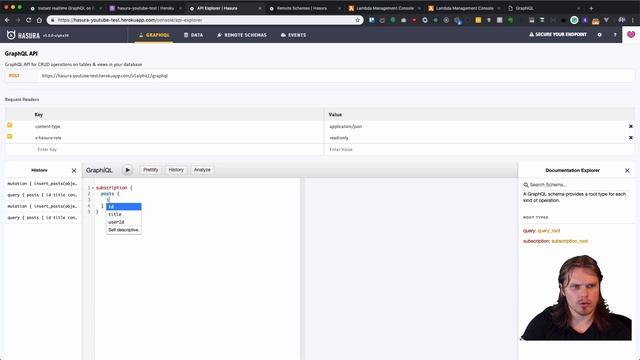Open the subscription_root type link
This screenshot has height=360, width=640.
[569, 241]
